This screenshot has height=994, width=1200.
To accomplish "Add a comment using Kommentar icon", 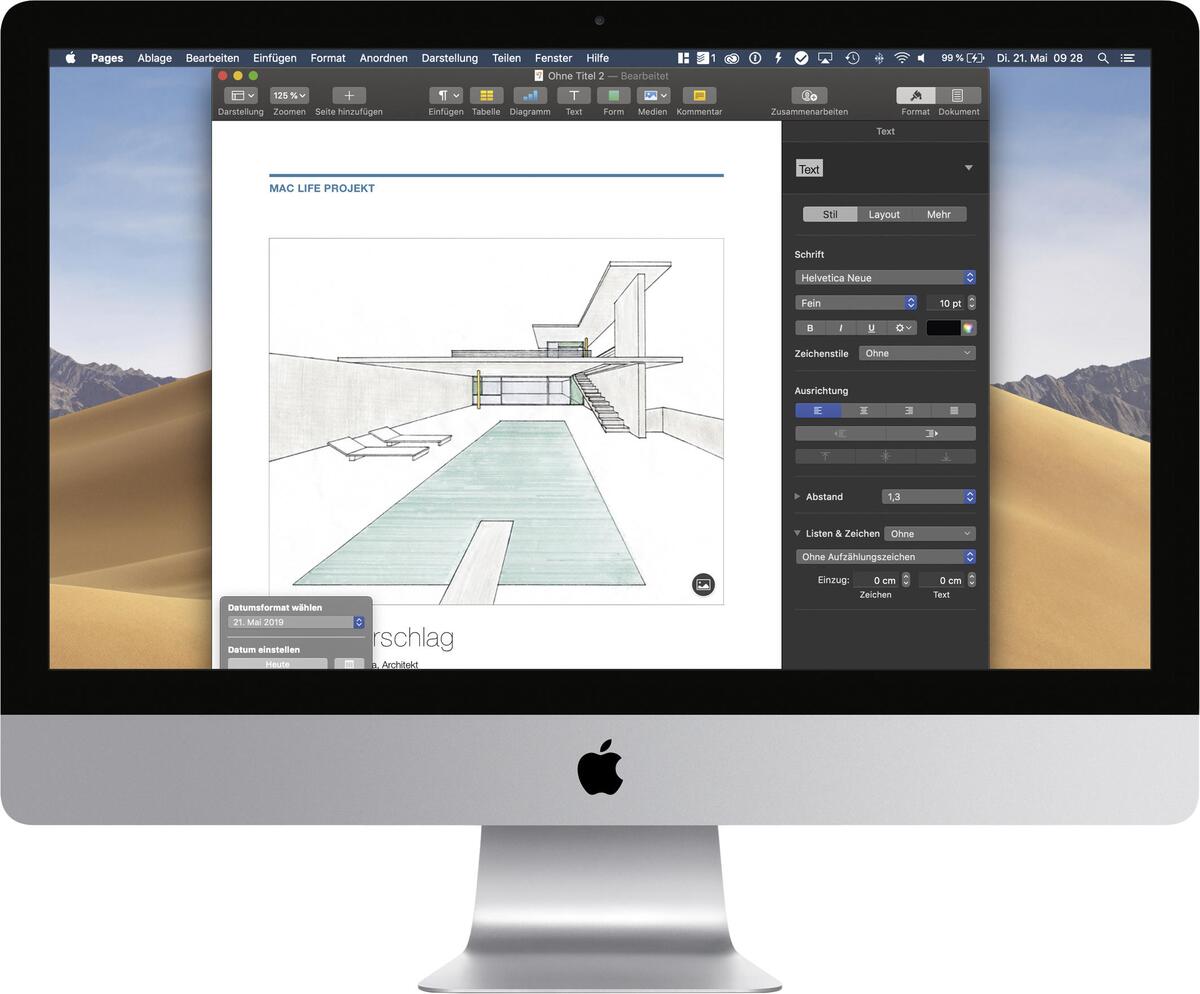I will (699, 96).
